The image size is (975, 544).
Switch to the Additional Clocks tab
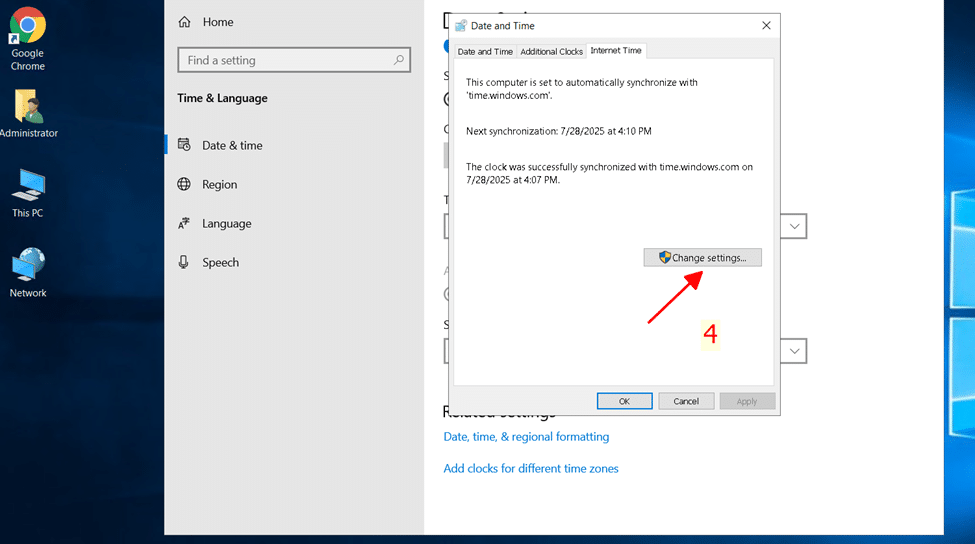pyautogui.click(x=551, y=51)
